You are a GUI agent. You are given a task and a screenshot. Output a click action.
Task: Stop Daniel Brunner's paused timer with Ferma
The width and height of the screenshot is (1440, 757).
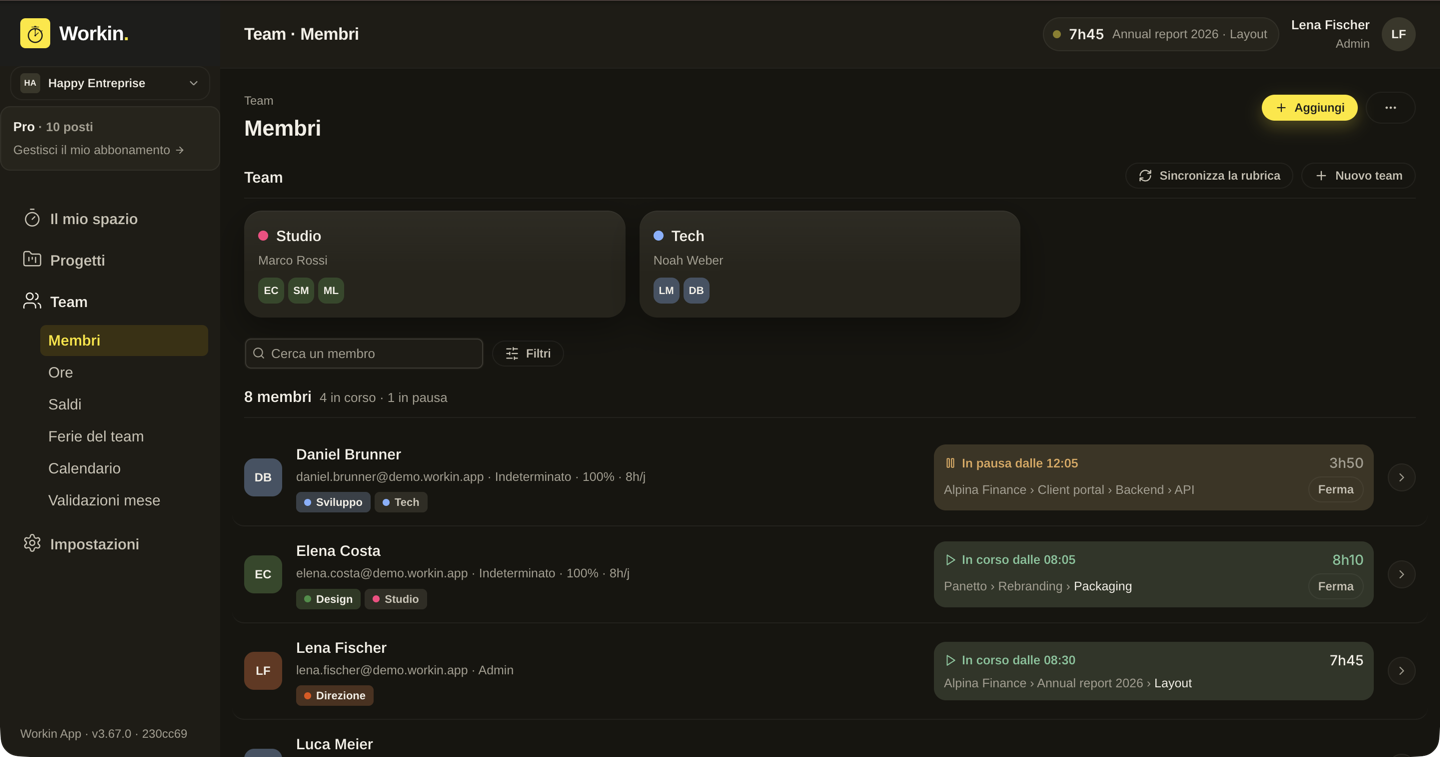tap(1335, 490)
